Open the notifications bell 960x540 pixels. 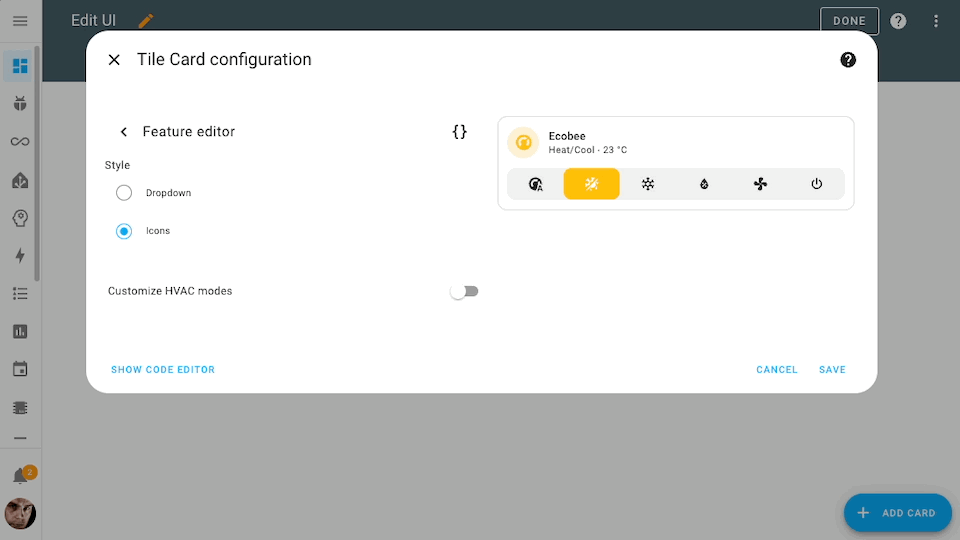[20, 476]
